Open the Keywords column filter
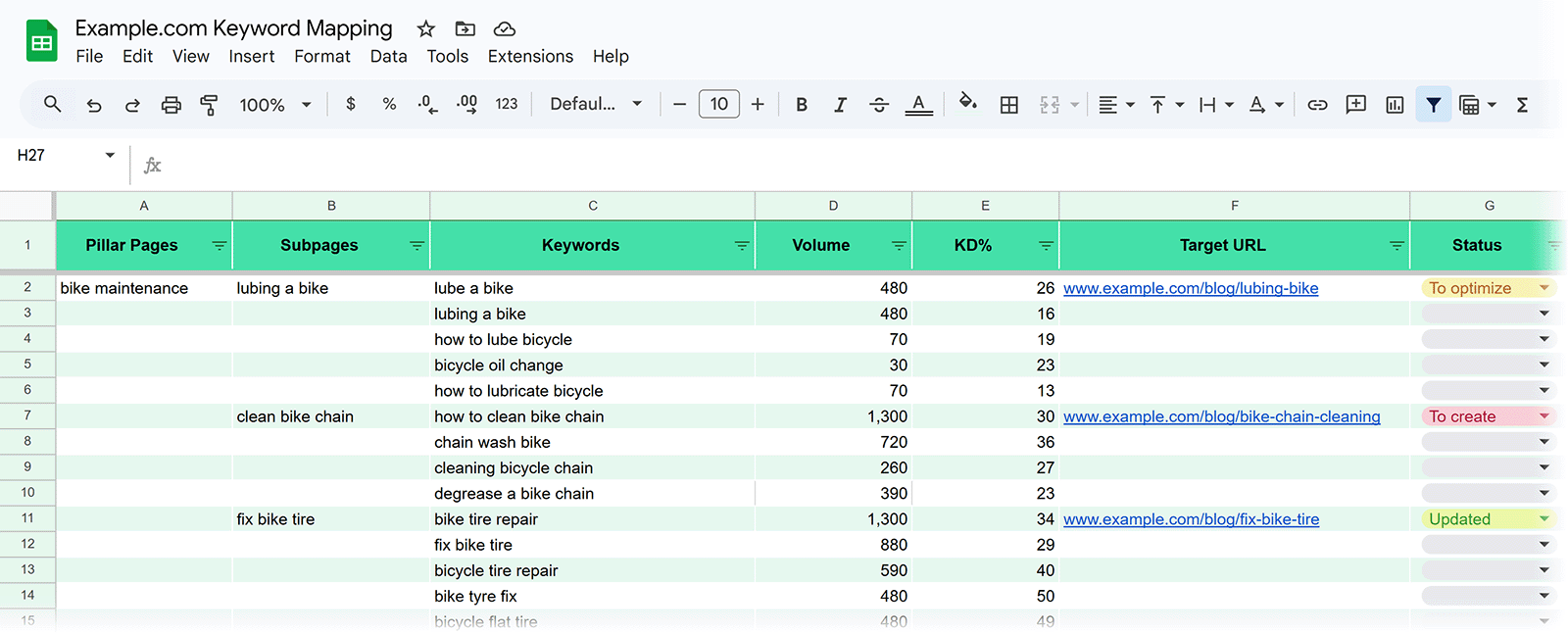This screenshot has height=633, width=1568. [x=741, y=246]
